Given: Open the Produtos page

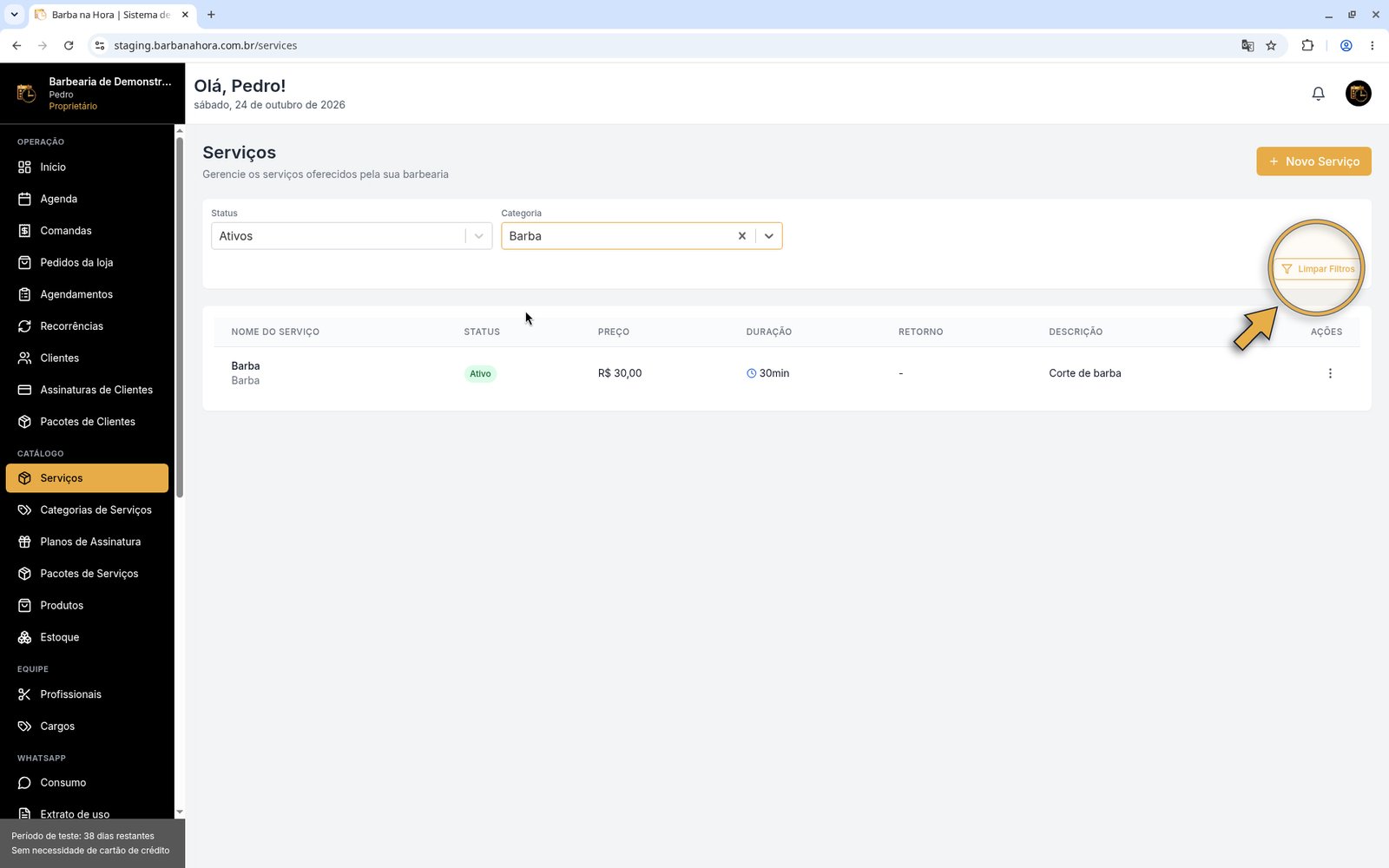Looking at the screenshot, I should [87, 606].
